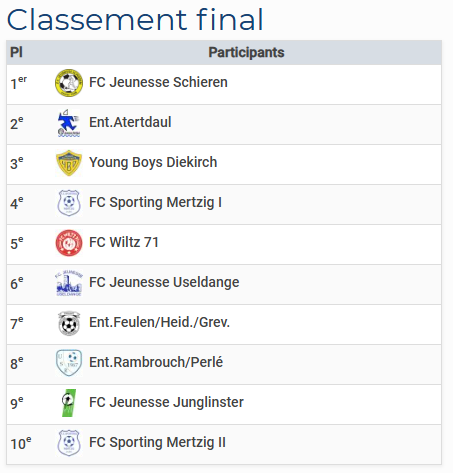Click the red FC Wiltz 71 logo
Screen dimensions: 453x473
click(69, 243)
